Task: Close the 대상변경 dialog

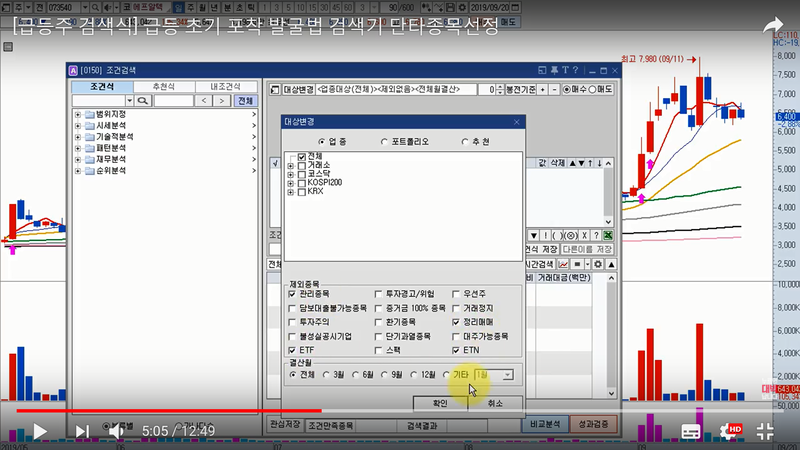Action: (x=516, y=122)
